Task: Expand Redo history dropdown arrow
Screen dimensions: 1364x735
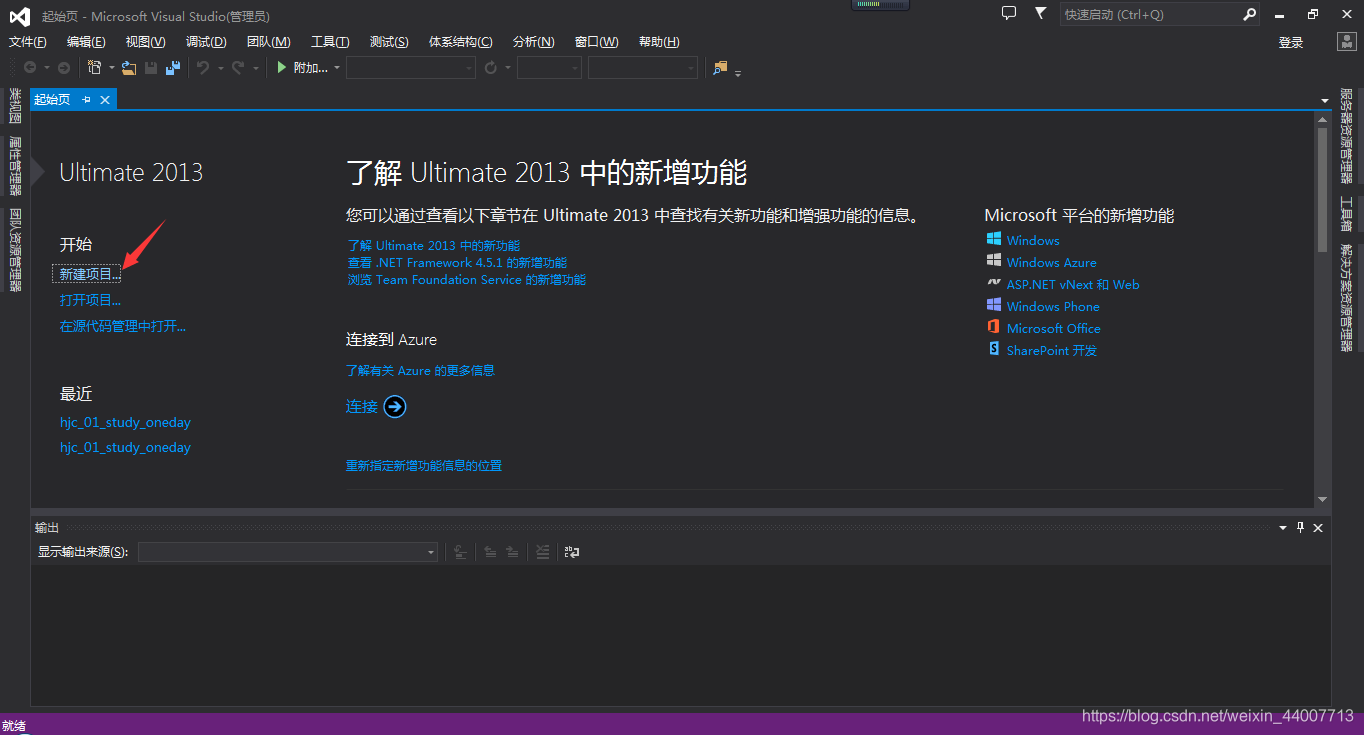Action: (x=255, y=68)
